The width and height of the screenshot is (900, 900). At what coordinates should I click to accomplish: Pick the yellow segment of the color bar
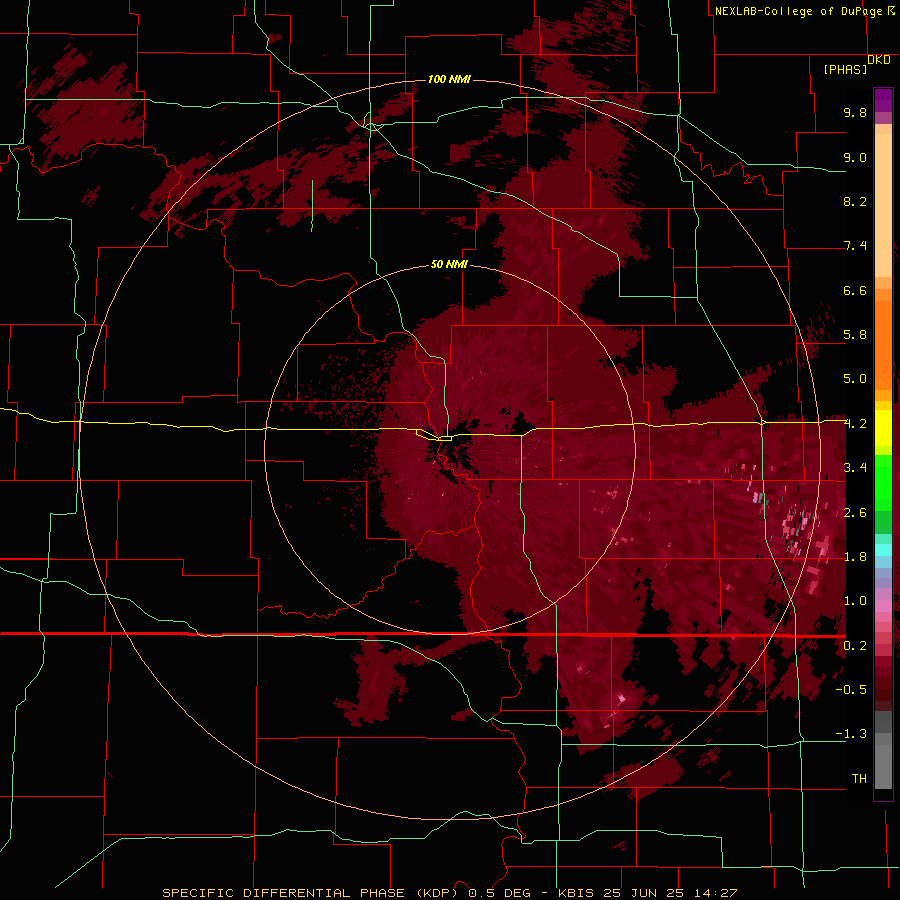[883, 428]
